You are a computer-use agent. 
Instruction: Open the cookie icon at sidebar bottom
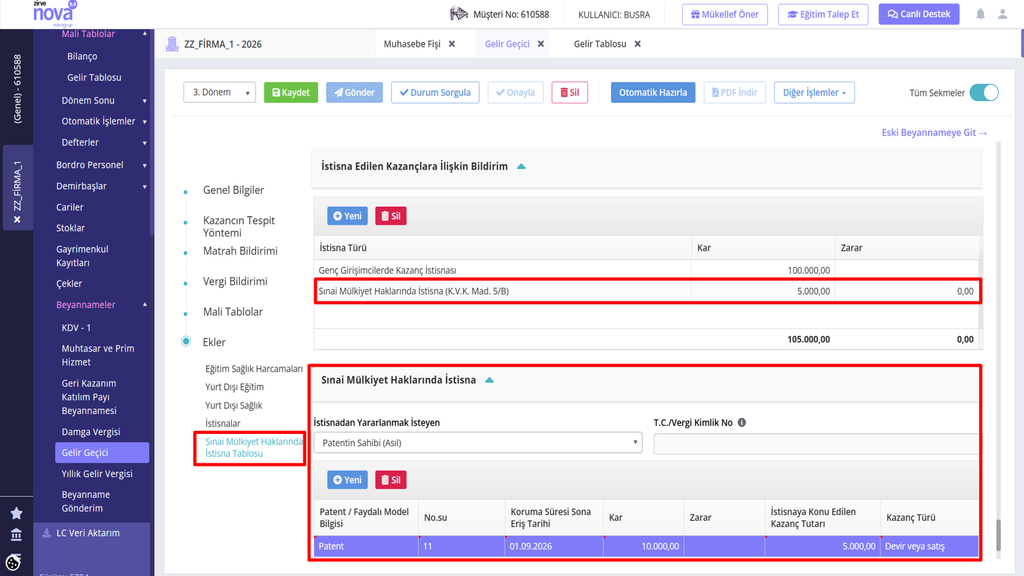pos(13,562)
